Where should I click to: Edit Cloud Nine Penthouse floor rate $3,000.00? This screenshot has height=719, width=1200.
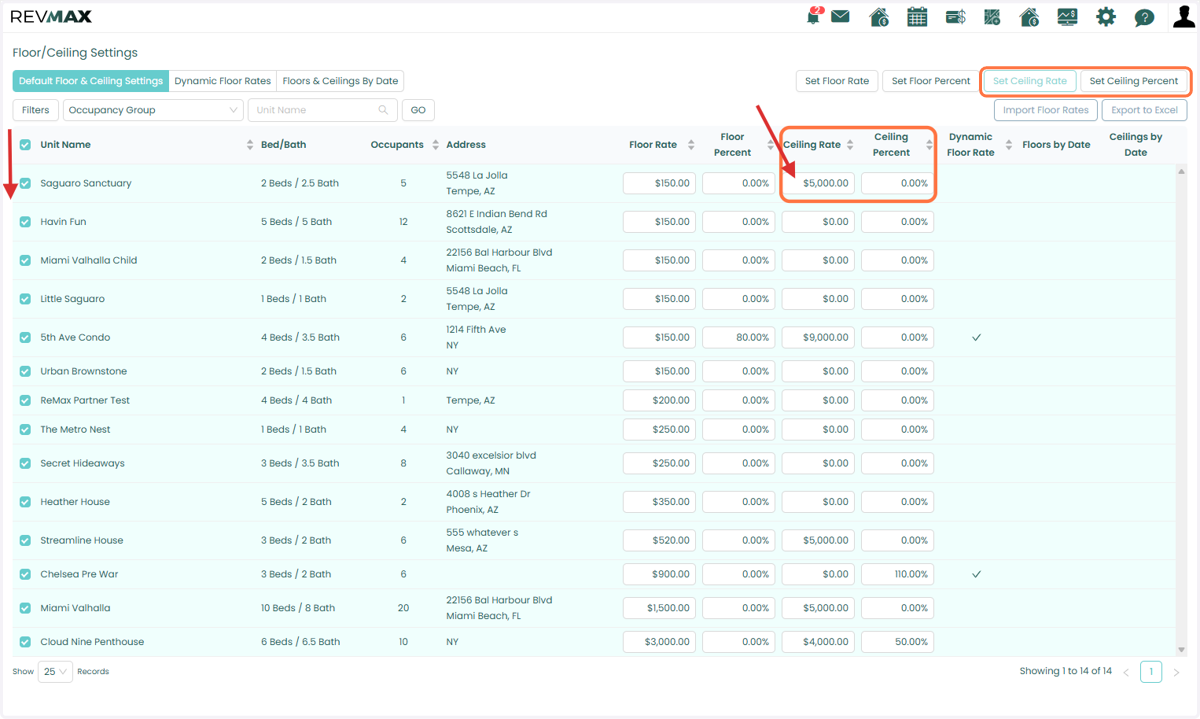[659, 642]
